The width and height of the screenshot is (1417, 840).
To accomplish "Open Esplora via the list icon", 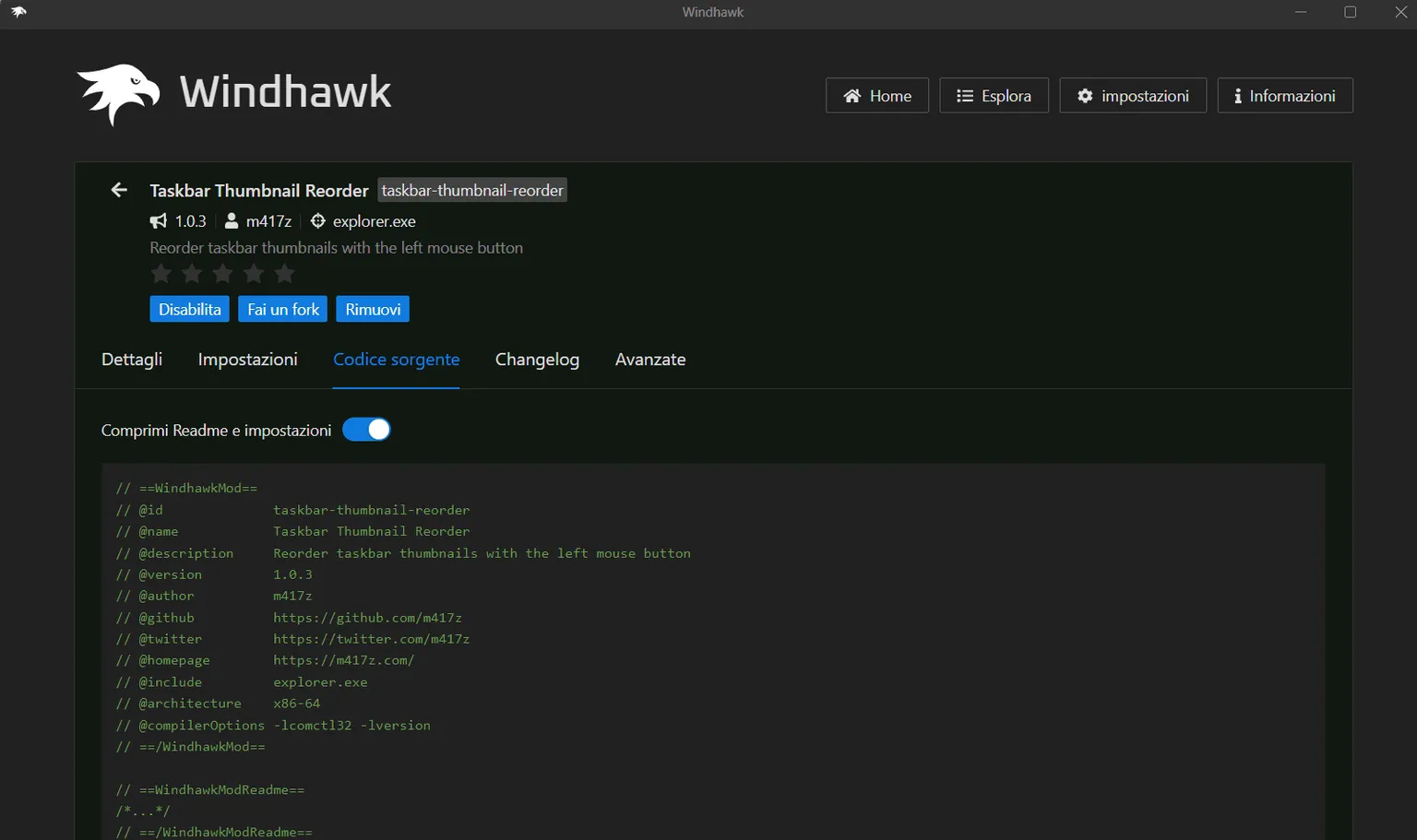I will [x=963, y=95].
